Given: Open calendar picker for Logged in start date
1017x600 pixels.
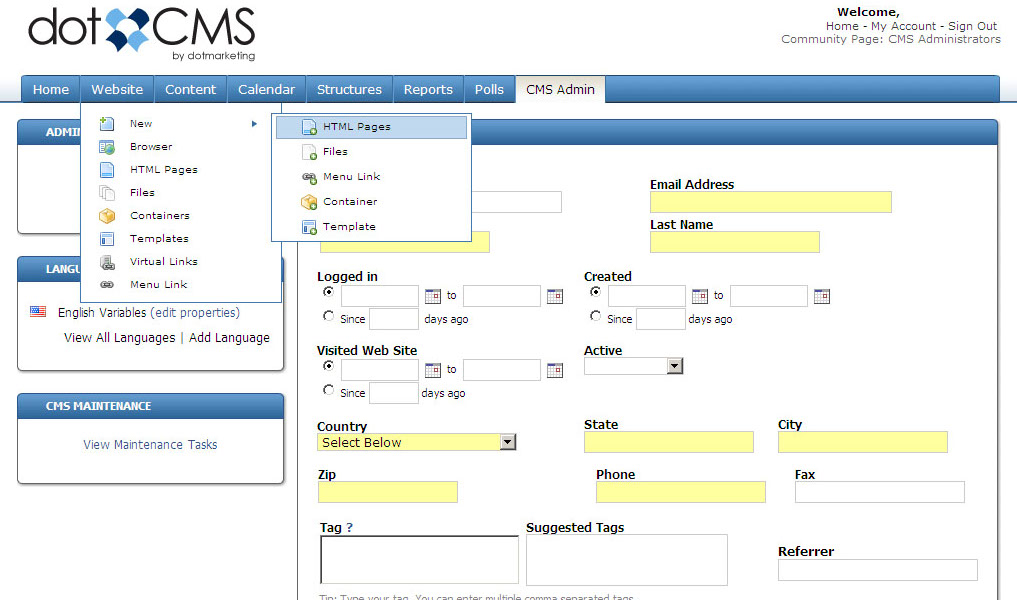Looking at the screenshot, I should point(433,296).
